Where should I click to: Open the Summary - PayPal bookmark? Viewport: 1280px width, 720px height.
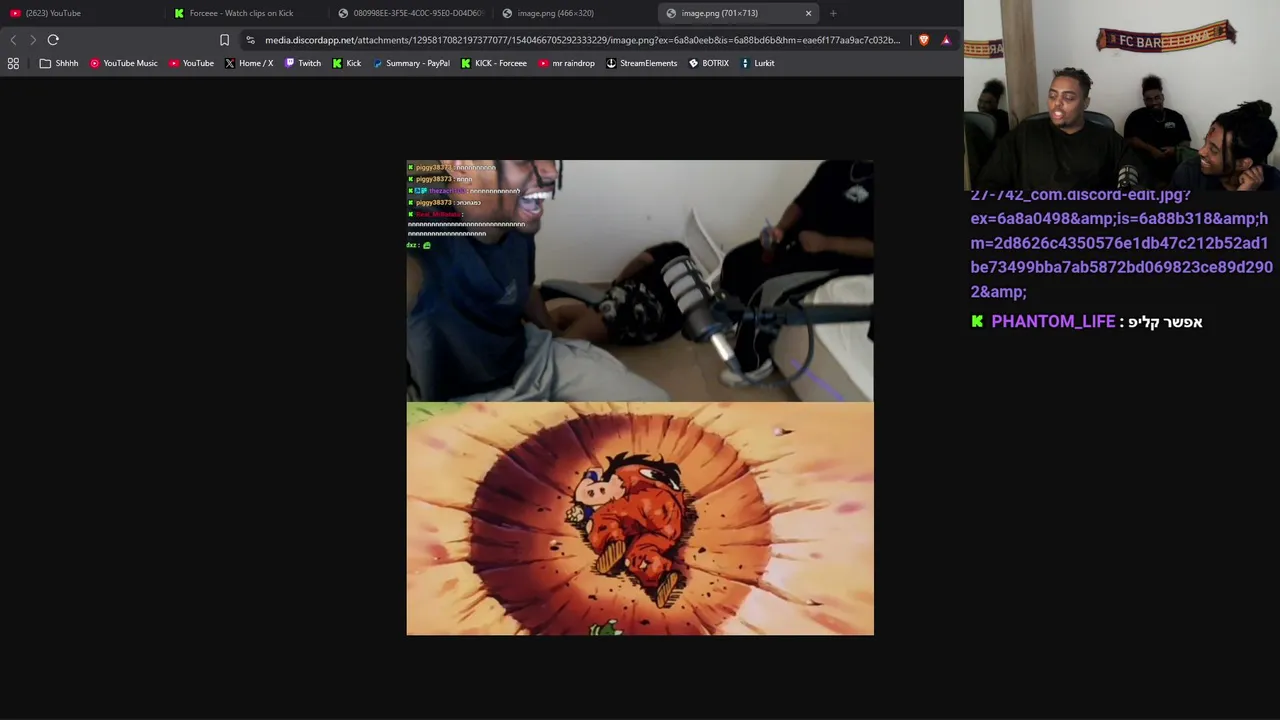tap(411, 63)
